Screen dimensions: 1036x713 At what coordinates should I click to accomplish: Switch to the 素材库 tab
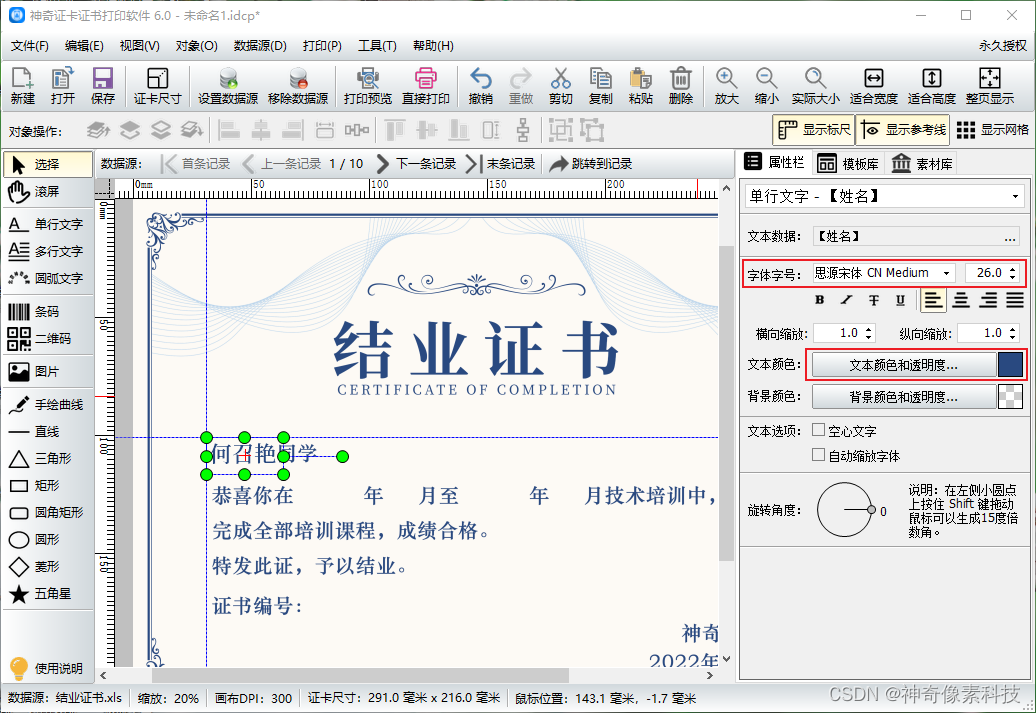coord(922,163)
